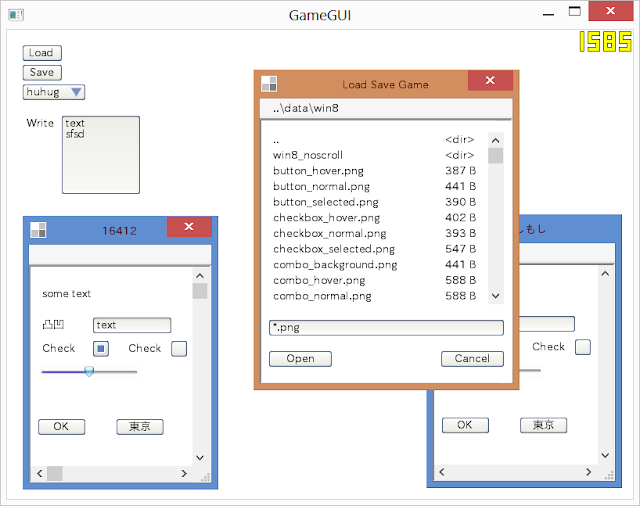Uncheck the checked box in 16412 window

pyautogui.click(x=101, y=349)
